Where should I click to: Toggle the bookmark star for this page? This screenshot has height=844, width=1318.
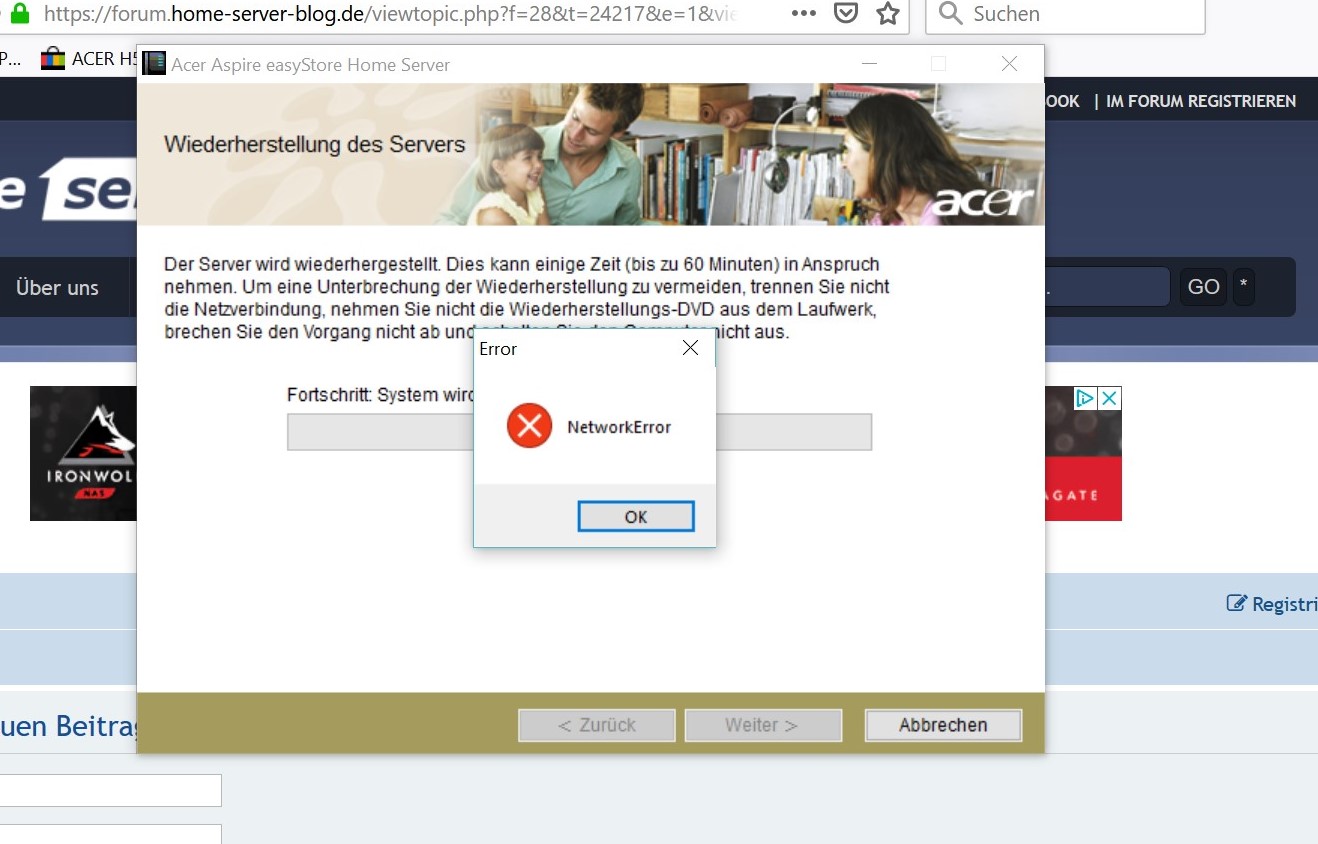tap(886, 13)
